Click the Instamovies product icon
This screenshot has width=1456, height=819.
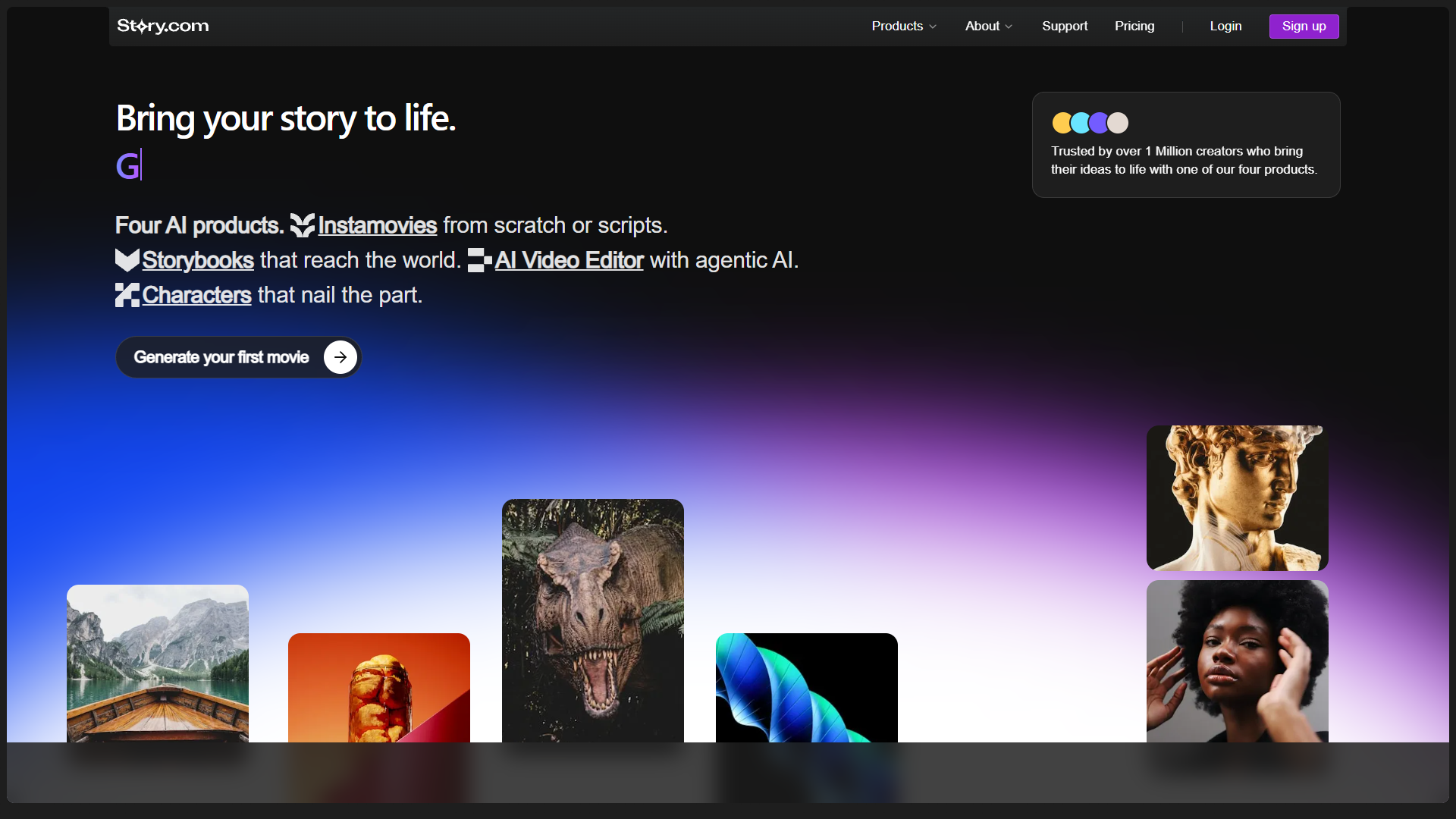point(302,225)
